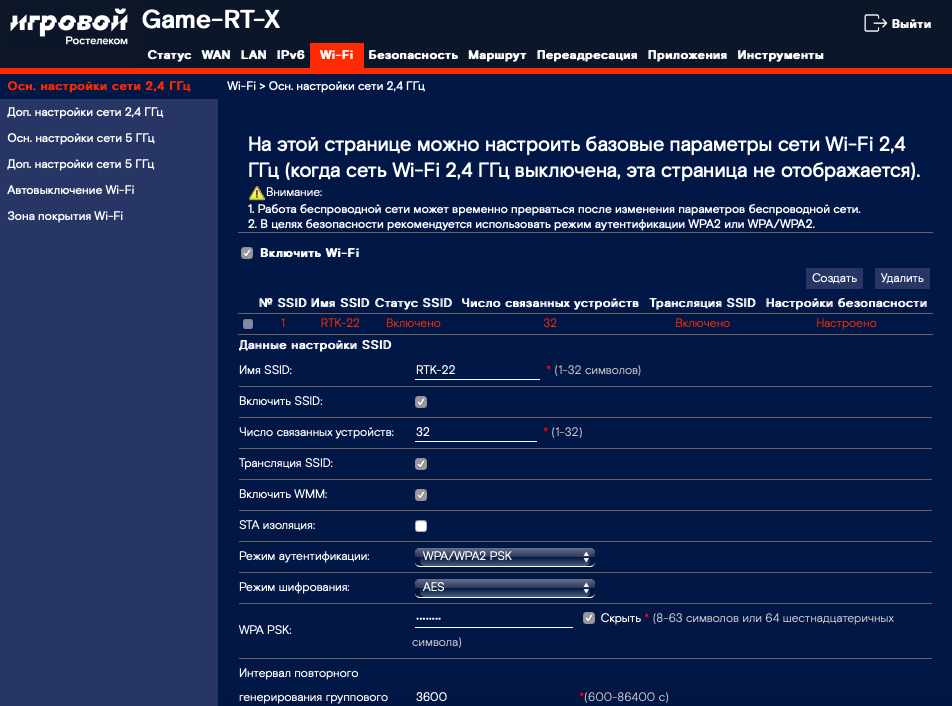Open the Режим аутентификации dropdown
Image resolution: width=952 pixels, height=706 pixels.
pyautogui.click(x=504, y=556)
